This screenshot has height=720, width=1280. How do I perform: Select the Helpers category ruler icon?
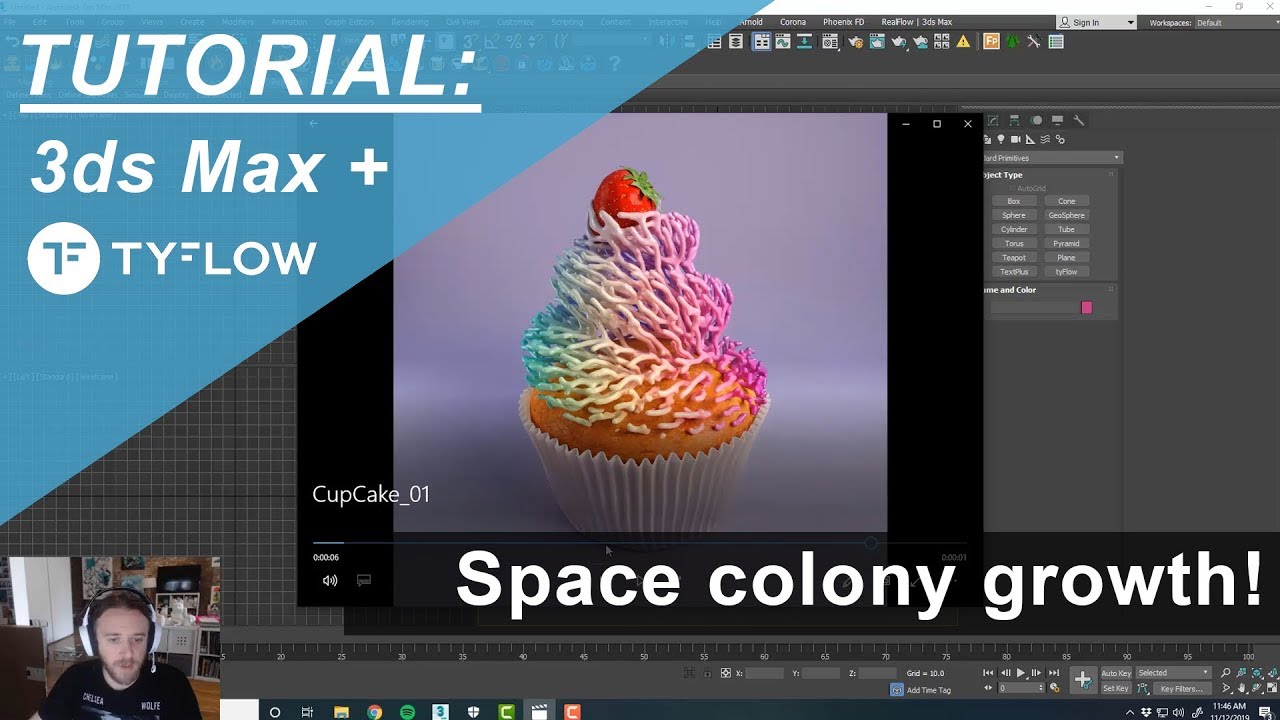(1030, 139)
